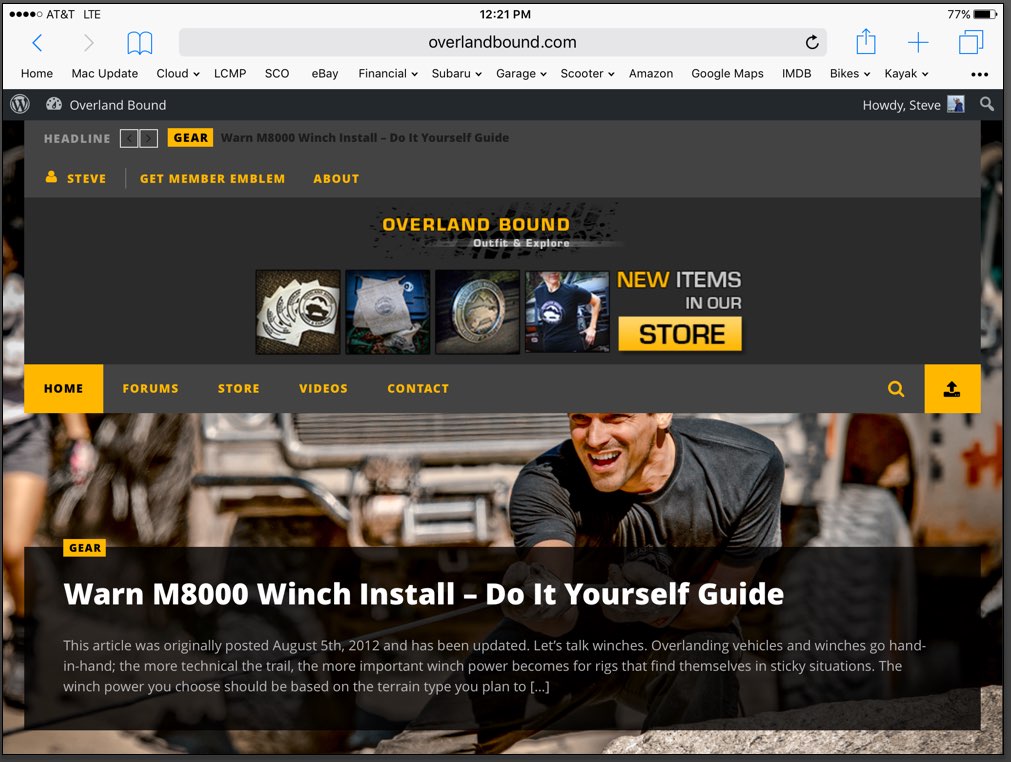Open the VIDEOS navigation item
The width and height of the screenshot is (1011, 762).
pyautogui.click(x=323, y=389)
